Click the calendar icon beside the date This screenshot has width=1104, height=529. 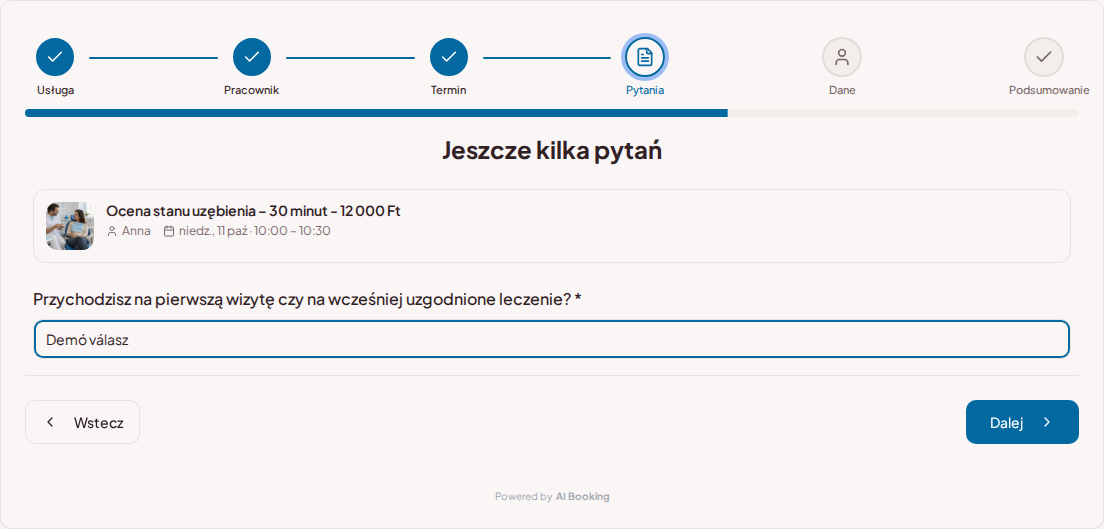pos(168,231)
